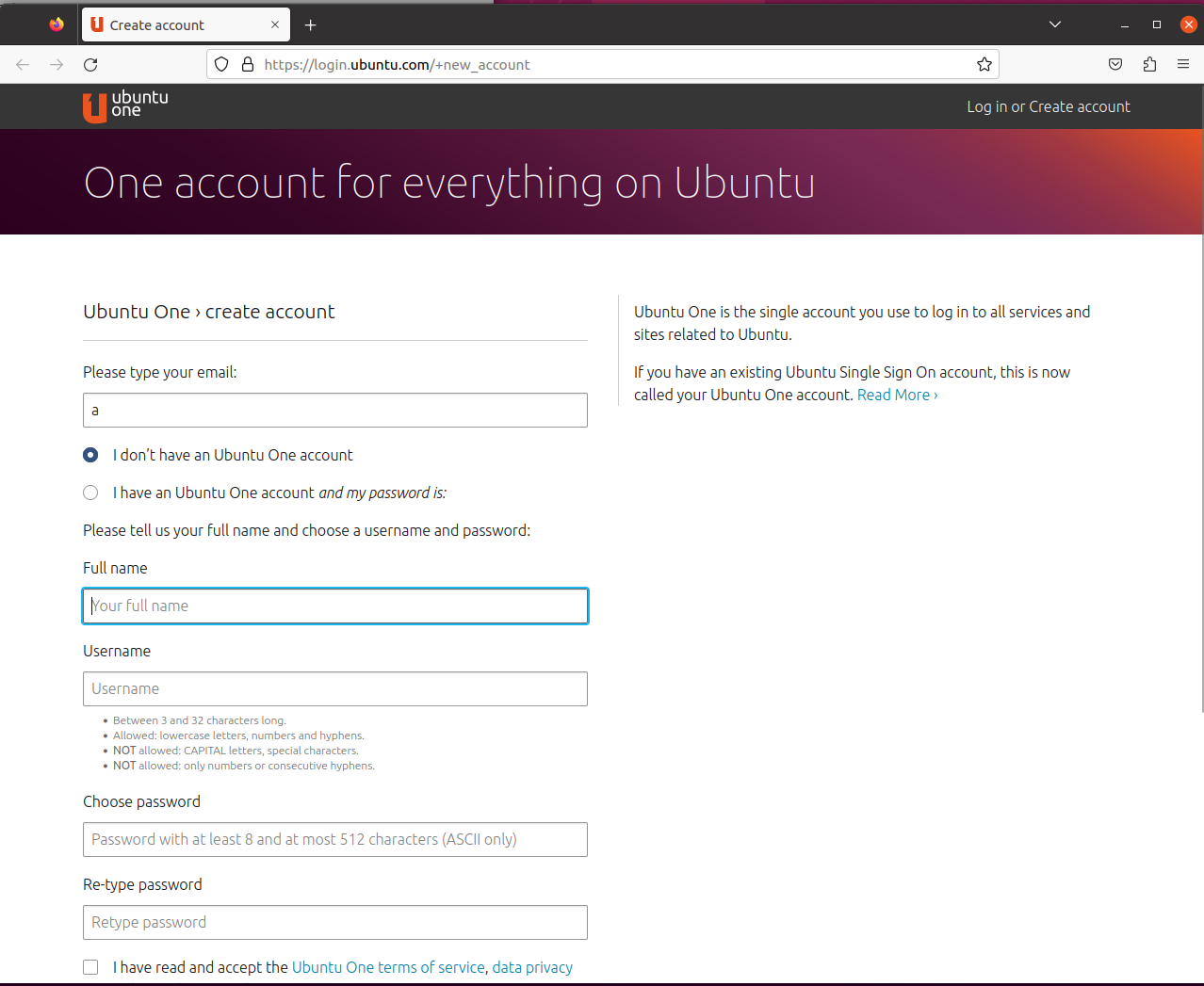Click the Username input field
Image resolution: width=1204 pixels, height=986 pixels.
point(335,688)
